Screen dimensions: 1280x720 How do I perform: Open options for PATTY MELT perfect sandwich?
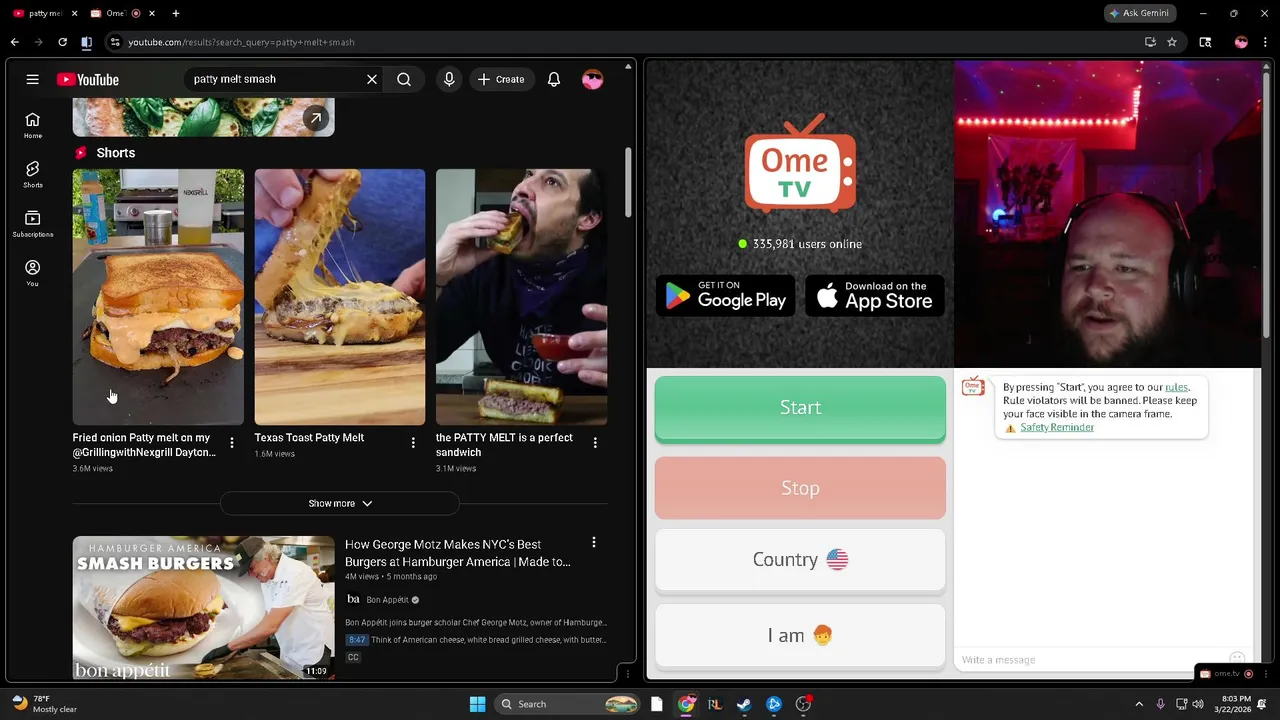tap(595, 442)
